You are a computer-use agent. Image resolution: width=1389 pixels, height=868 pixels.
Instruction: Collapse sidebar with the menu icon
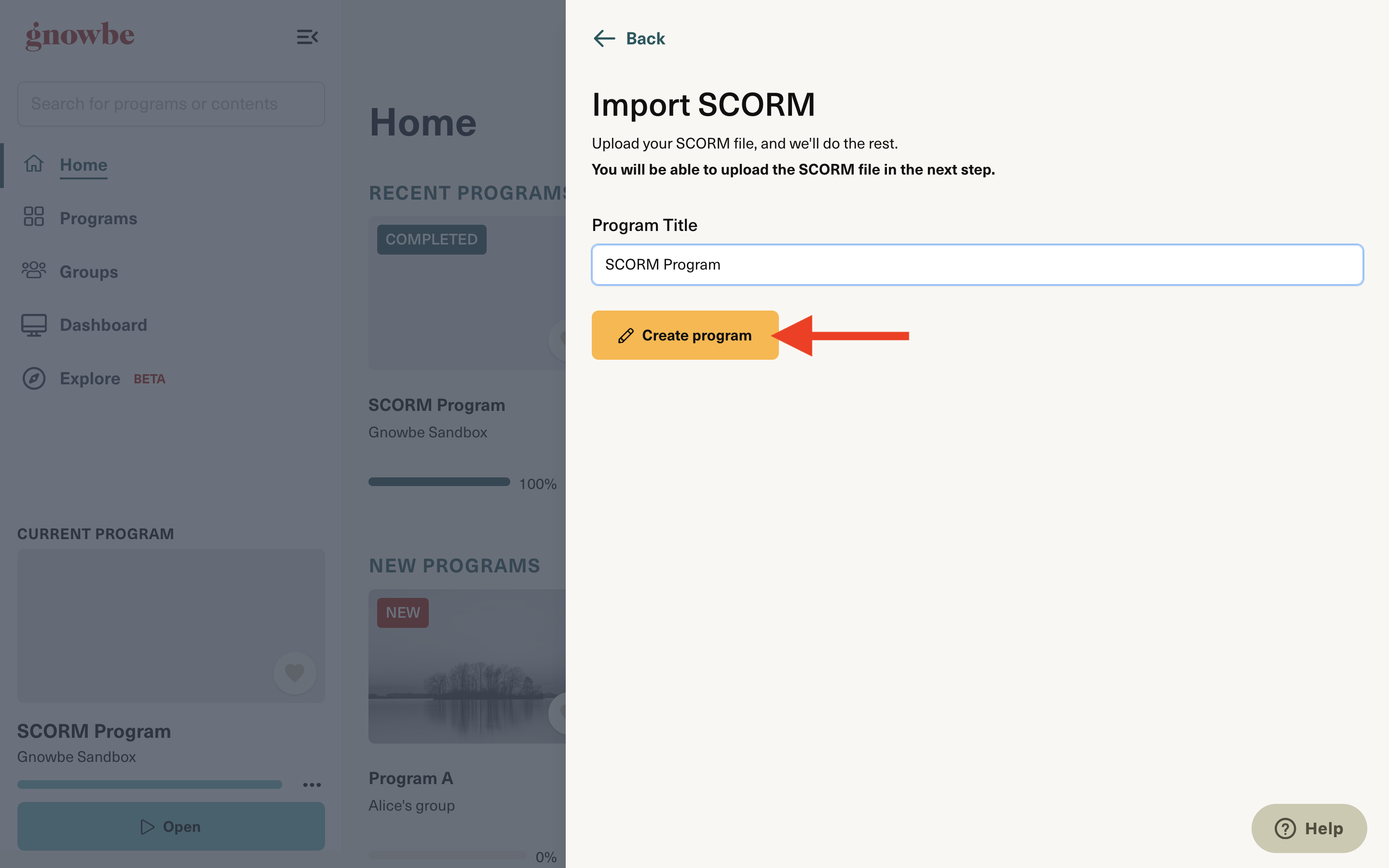pyautogui.click(x=307, y=37)
